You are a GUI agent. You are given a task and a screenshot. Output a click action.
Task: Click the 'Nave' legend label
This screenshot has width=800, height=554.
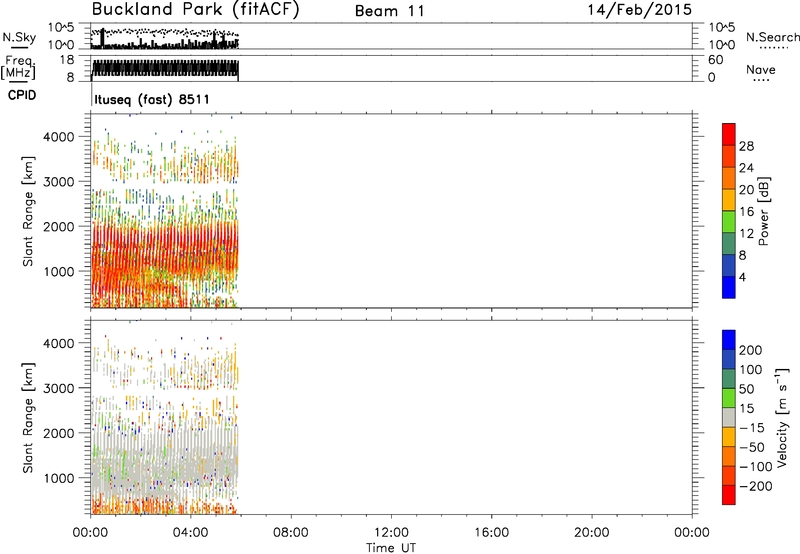coord(760,69)
